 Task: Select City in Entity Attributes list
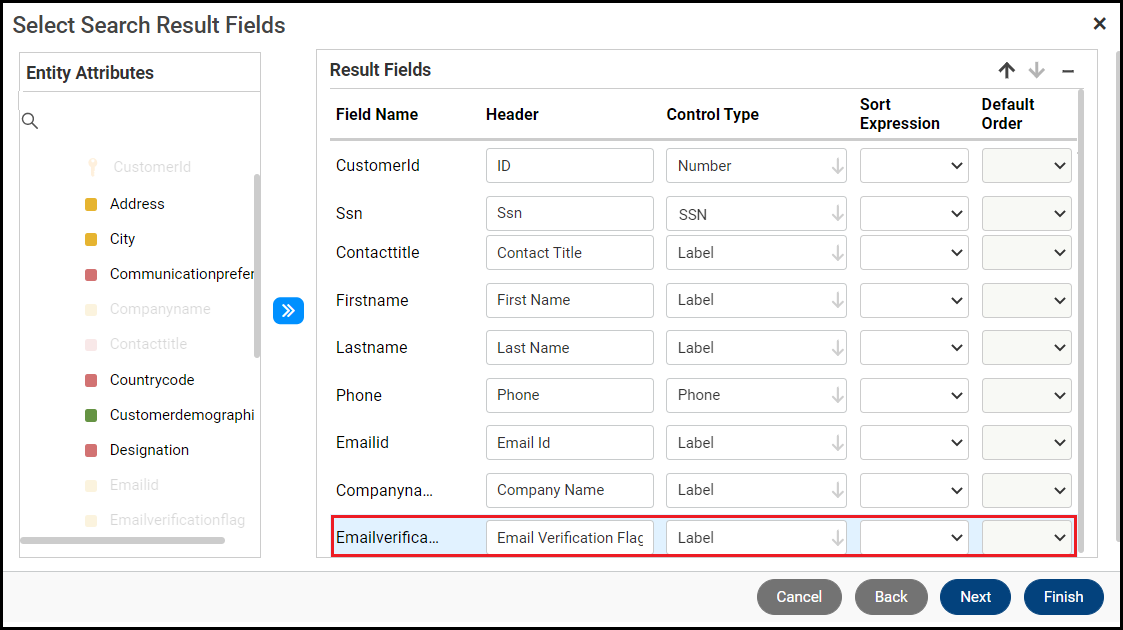click(122, 239)
